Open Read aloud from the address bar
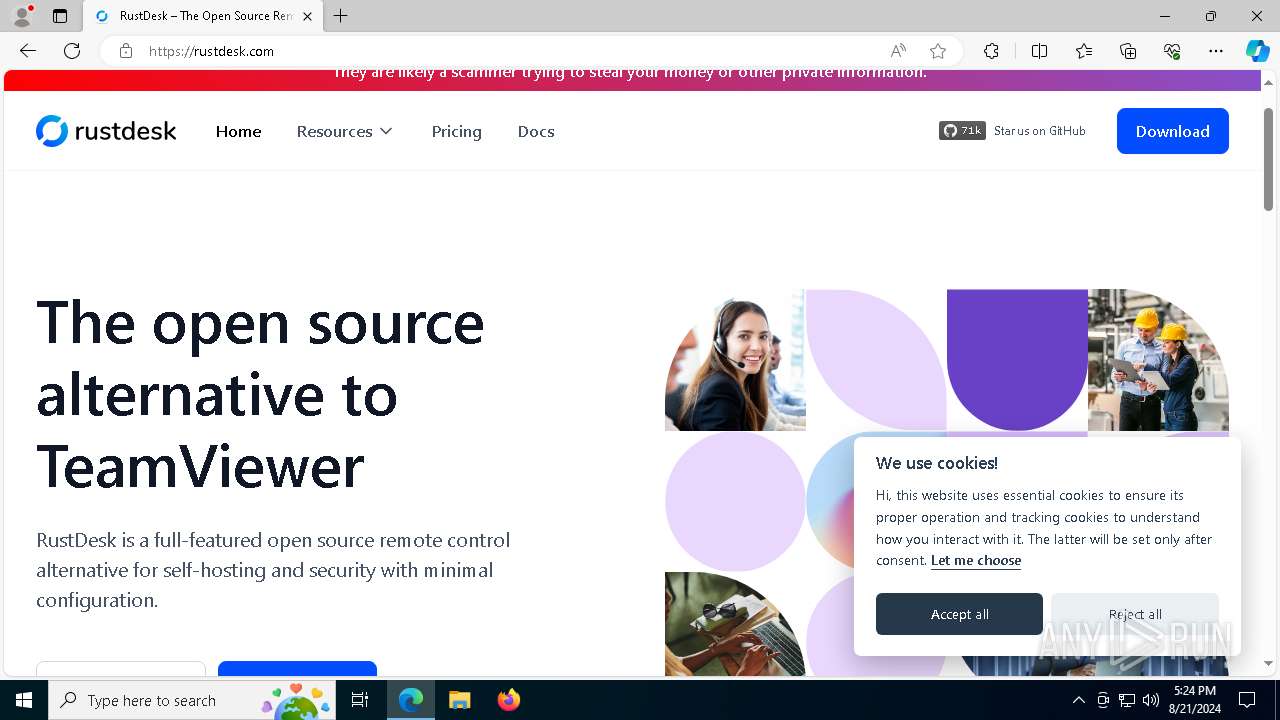The height and width of the screenshot is (720, 1280). pos(898,51)
